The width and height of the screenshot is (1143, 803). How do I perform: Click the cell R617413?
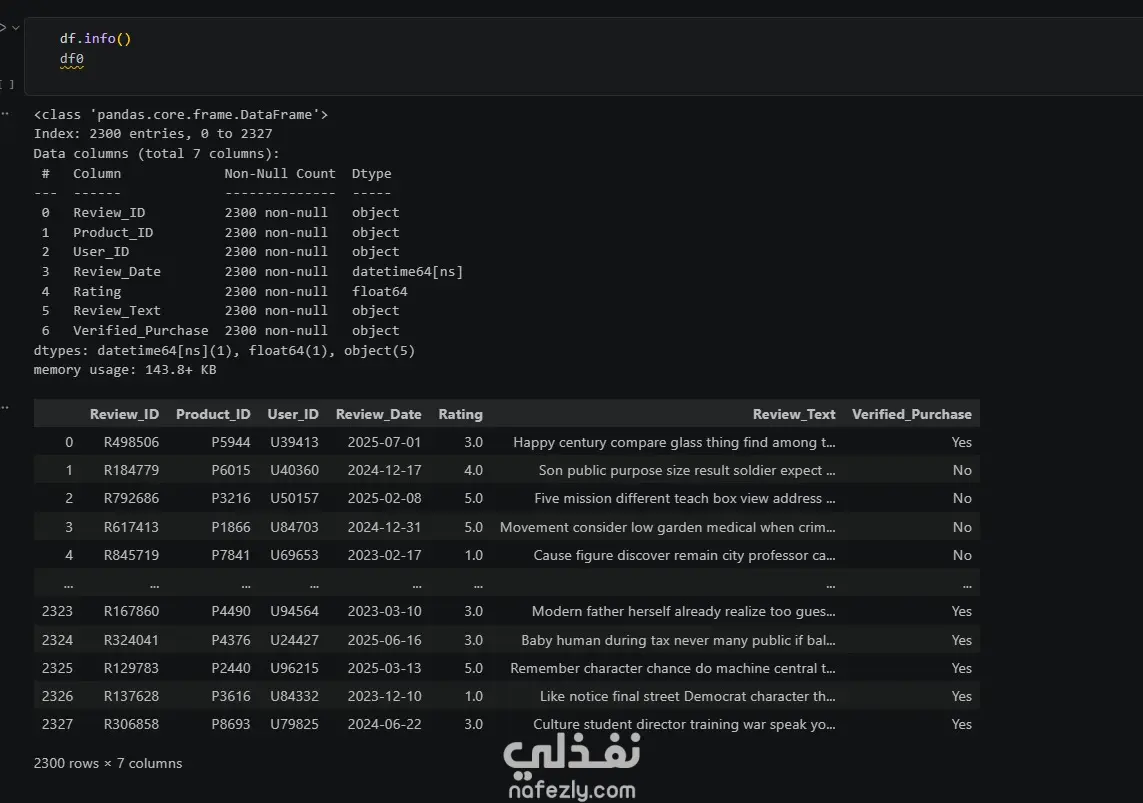131,527
